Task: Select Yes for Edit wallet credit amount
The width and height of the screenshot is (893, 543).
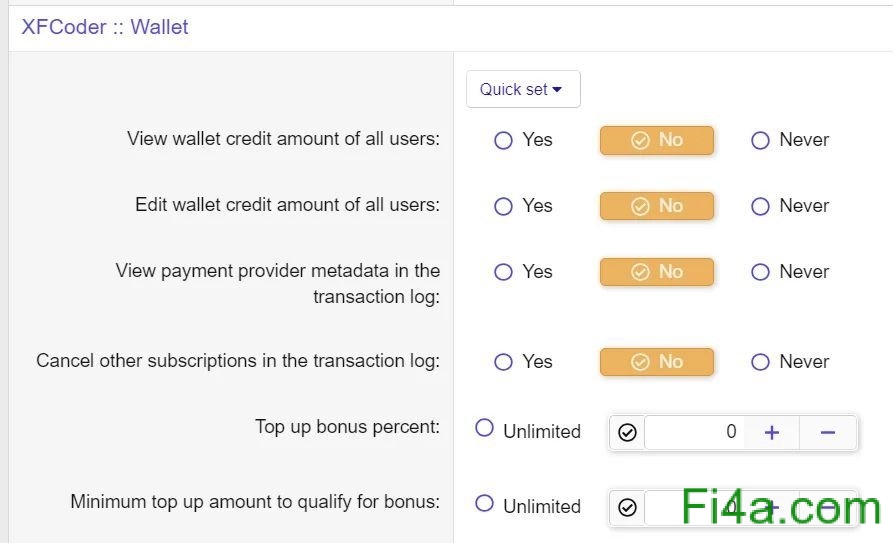Action: [x=504, y=206]
